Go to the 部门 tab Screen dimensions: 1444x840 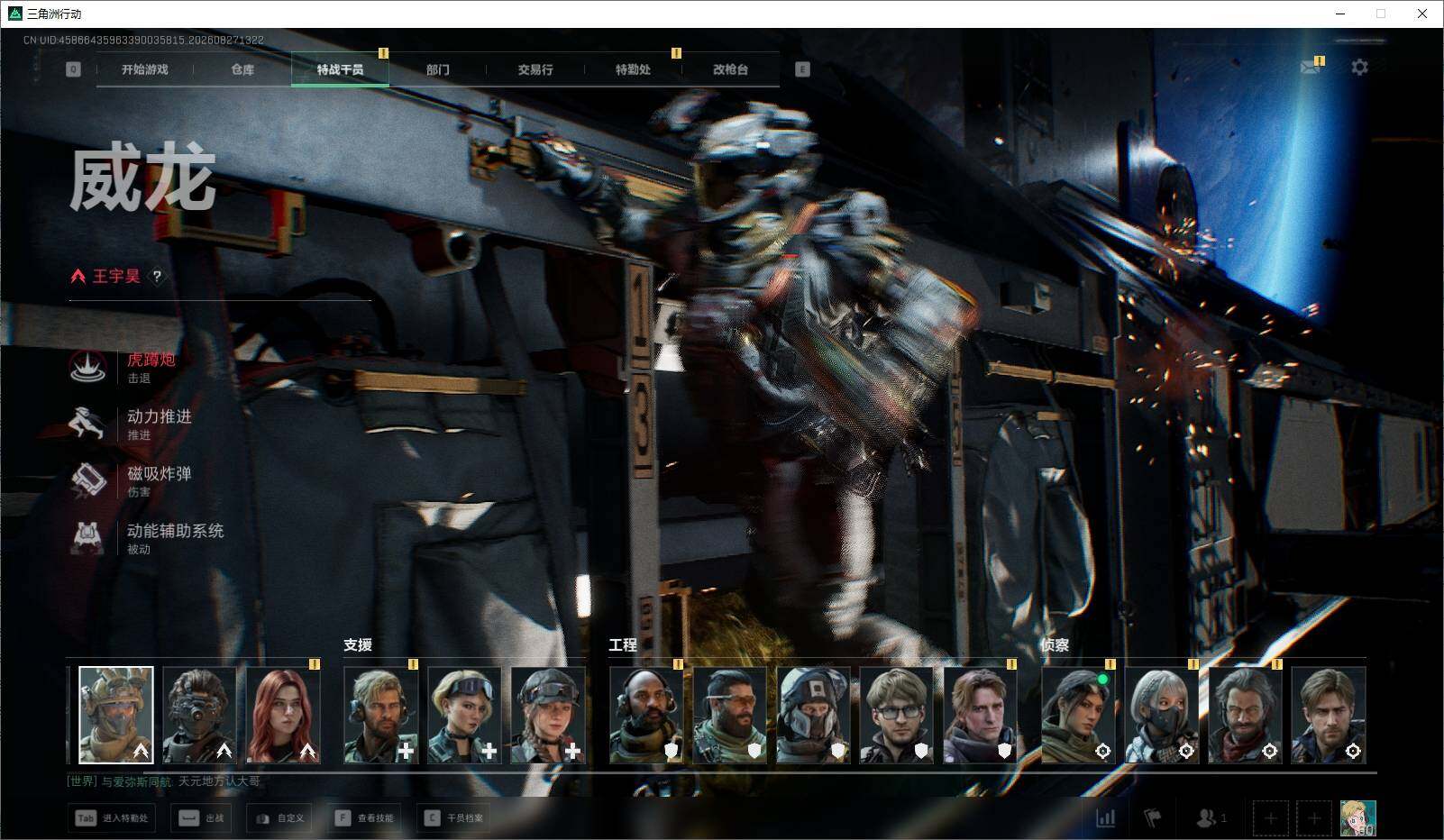[x=438, y=69]
